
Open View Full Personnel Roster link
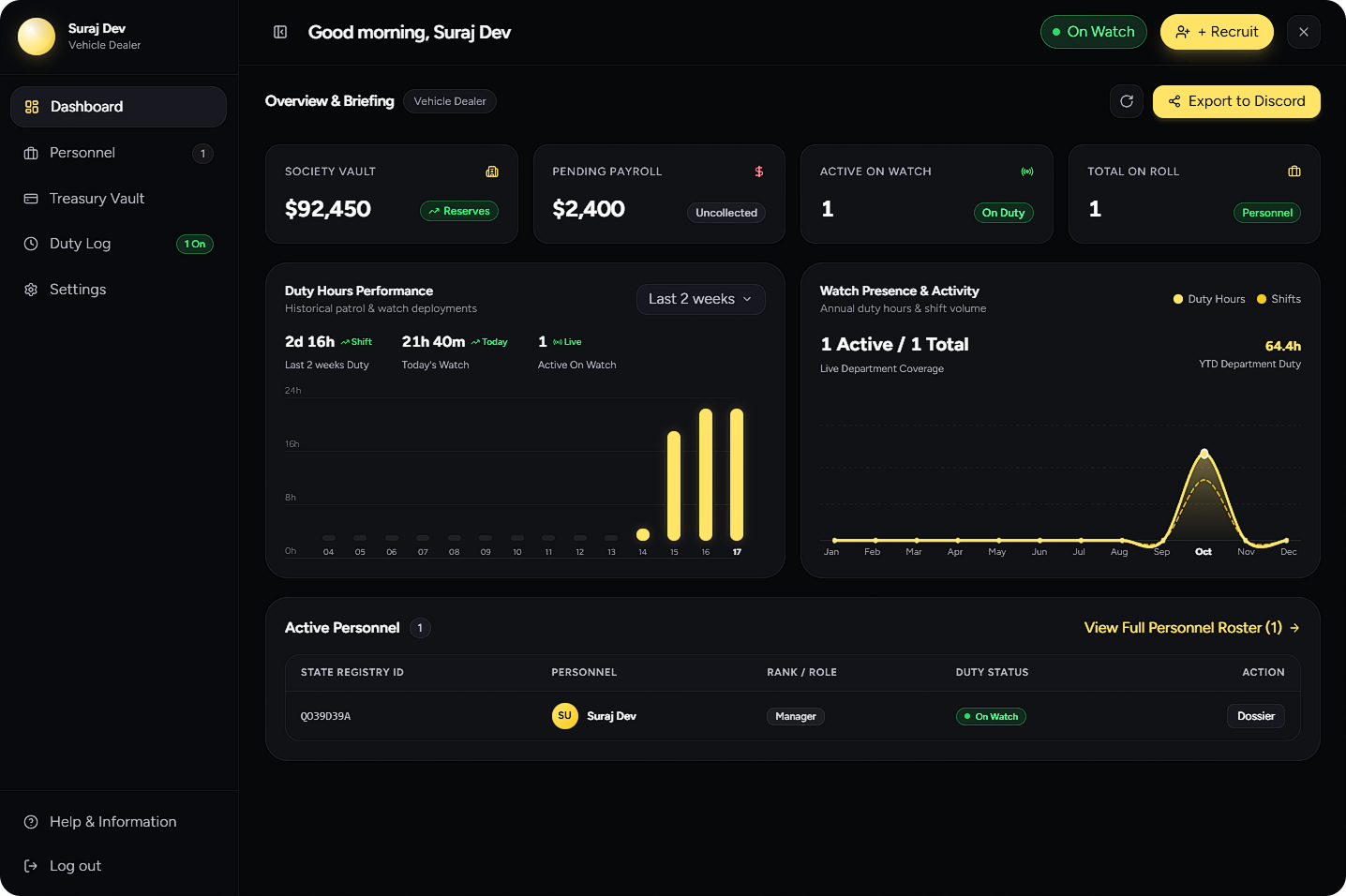coord(1192,628)
